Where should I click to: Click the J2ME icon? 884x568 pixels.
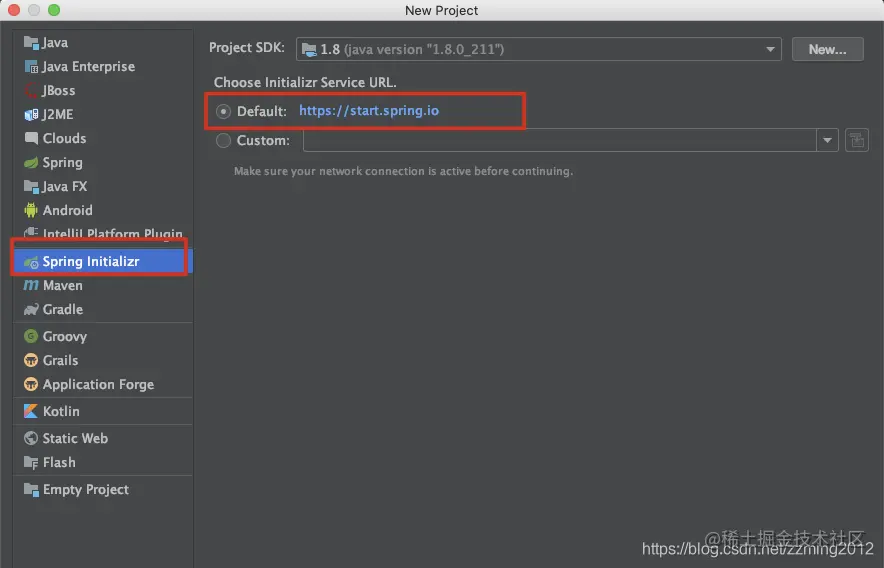click(31, 115)
